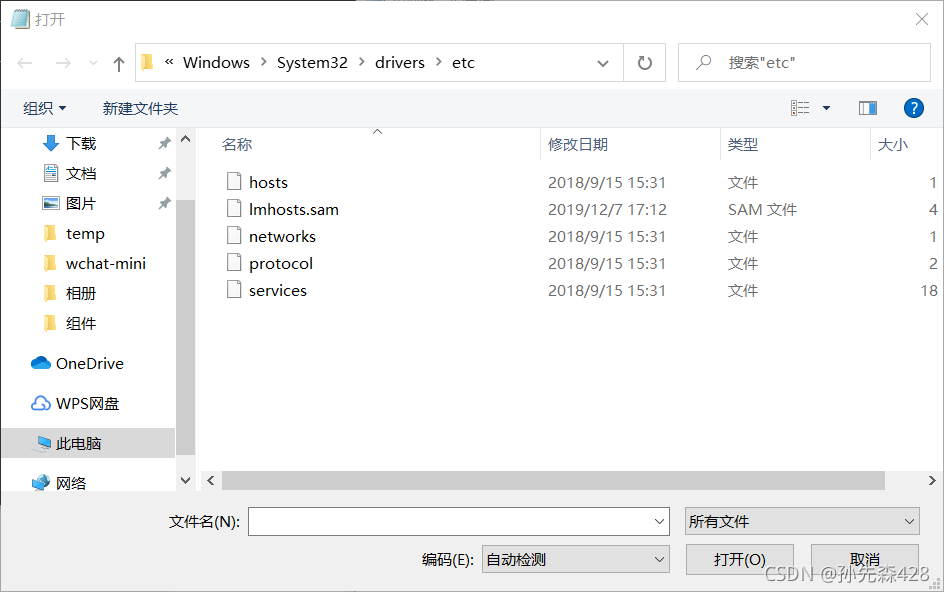This screenshot has height=592, width=944.
Task: Open 所有文件 file type dropdown
Action: (802, 522)
